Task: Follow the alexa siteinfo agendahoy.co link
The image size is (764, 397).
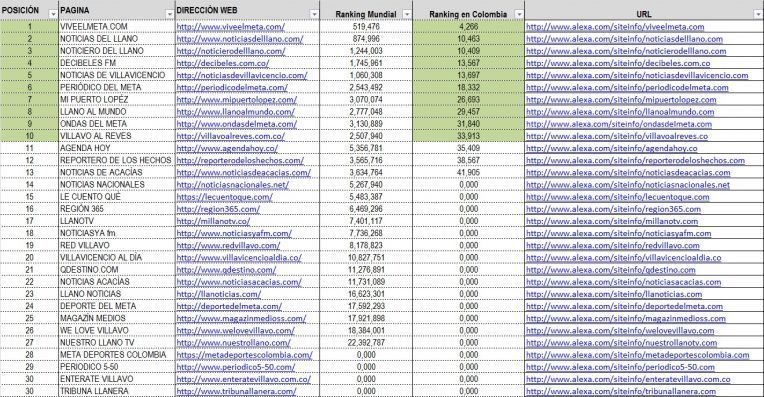Action: 611,149
